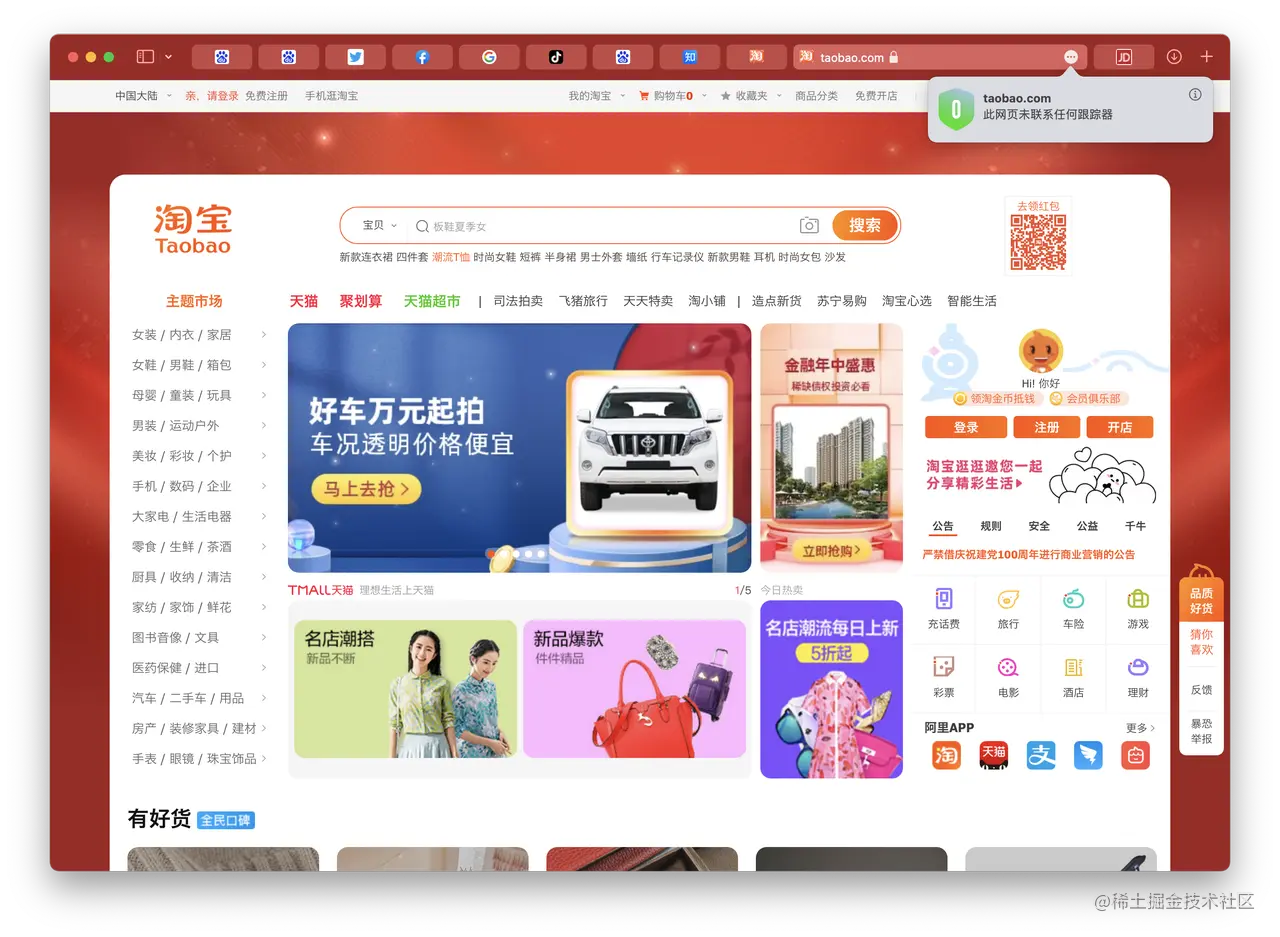Open 天猫超市 in the top navigation
The width and height of the screenshot is (1280, 937).
coord(432,301)
